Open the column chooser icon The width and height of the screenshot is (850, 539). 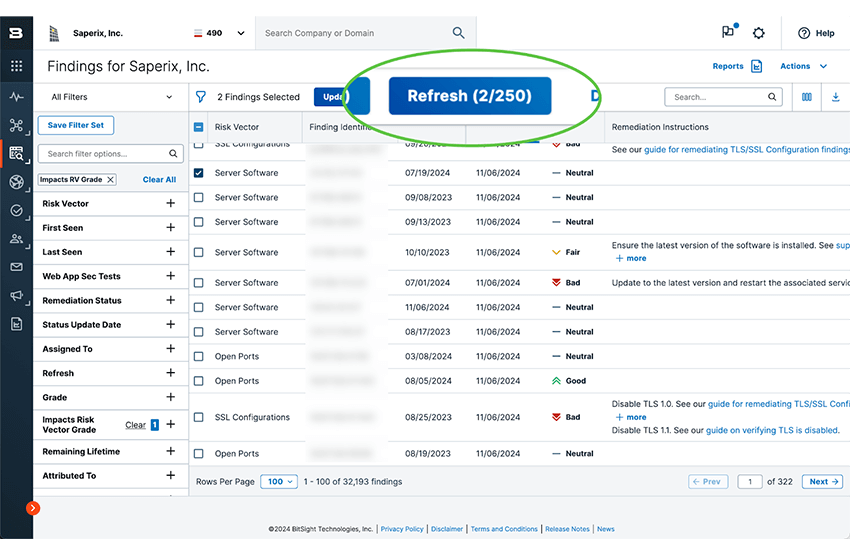807,97
